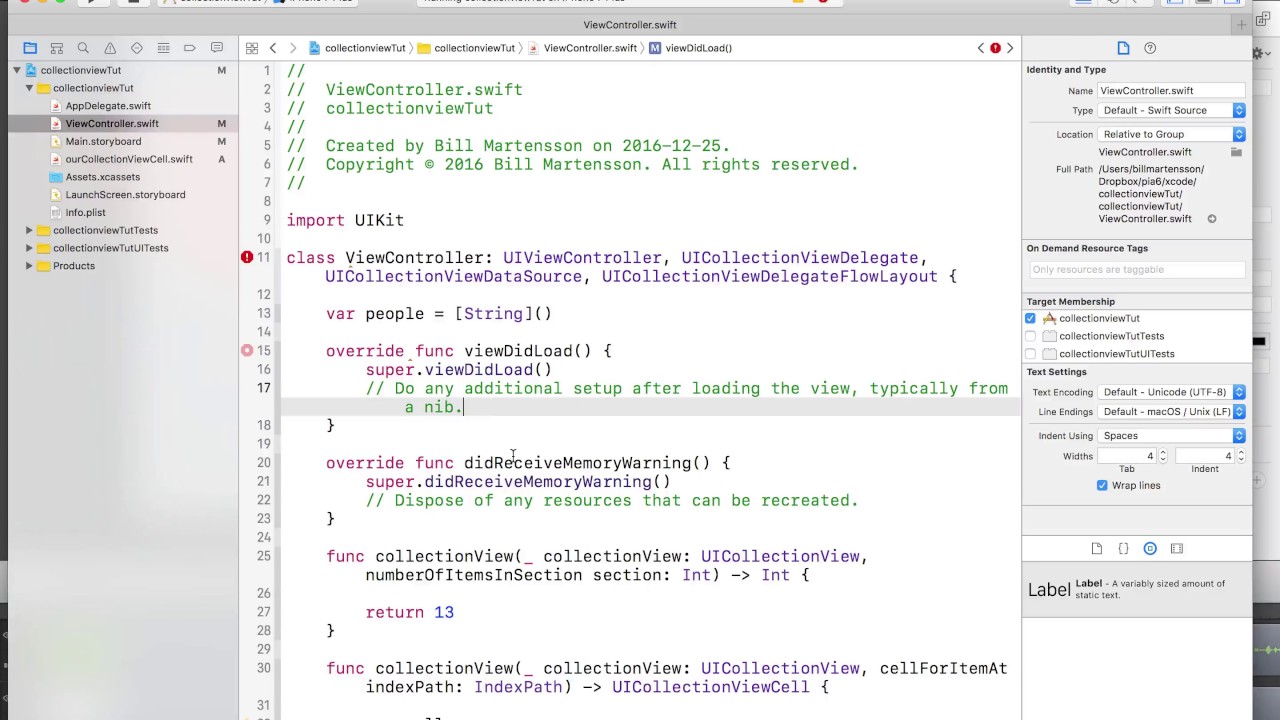Click line 13 var people declaration
Image resolution: width=1280 pixels, height=720 pixels.
[x=439, y=314]
